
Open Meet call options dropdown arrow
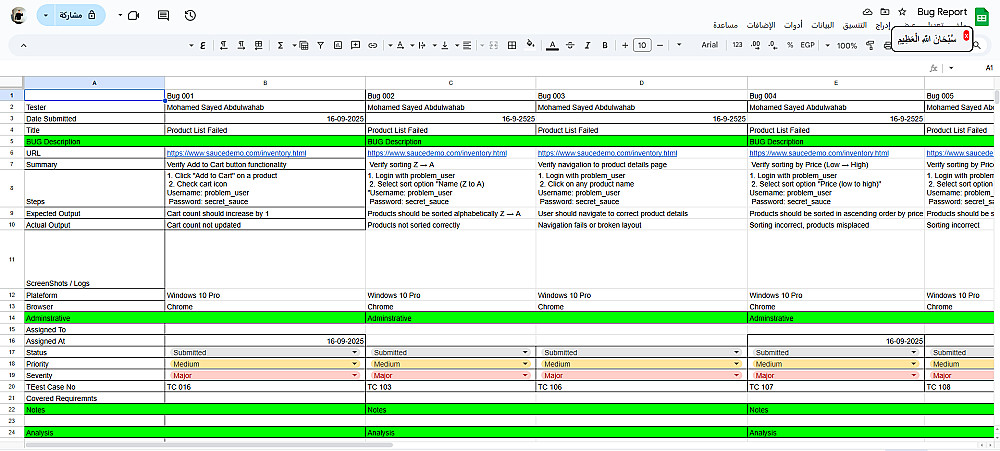[x=120, y=15]
